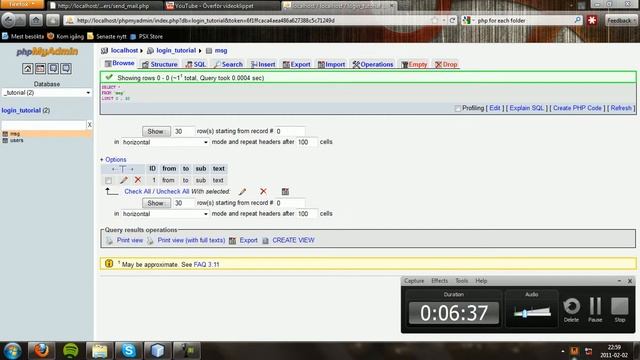Click the upper starting record number field
This screenshot has width=640, height=360.
point(290,131)
